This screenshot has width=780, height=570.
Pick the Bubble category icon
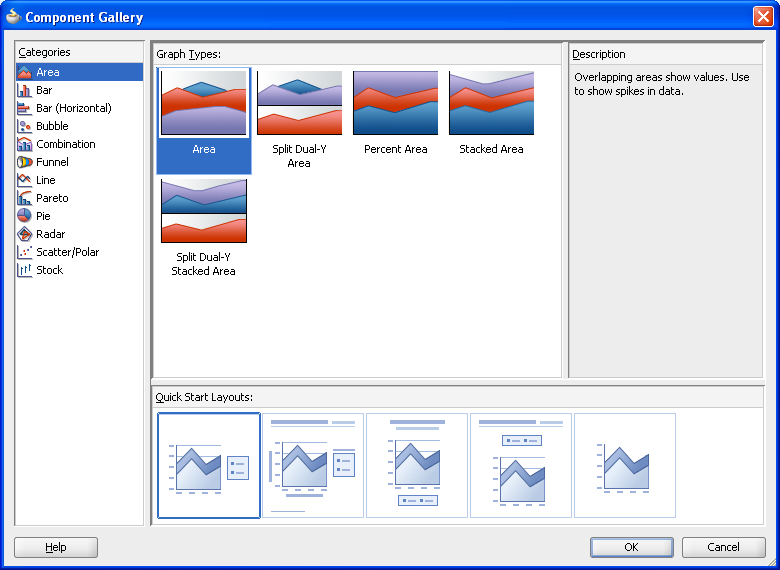(24, 126)
